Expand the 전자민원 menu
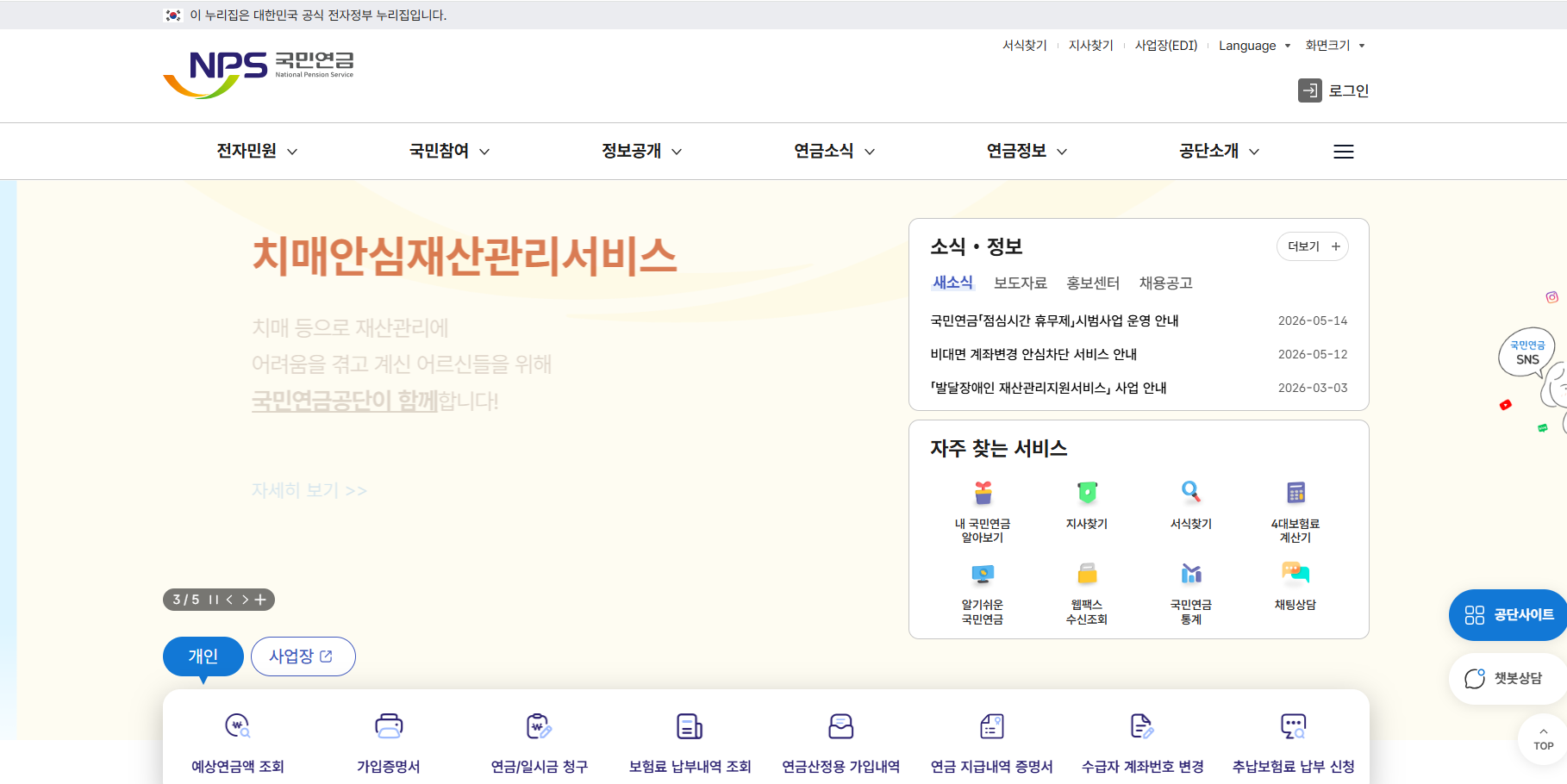 pyautogui.click(x=257, y=151)
